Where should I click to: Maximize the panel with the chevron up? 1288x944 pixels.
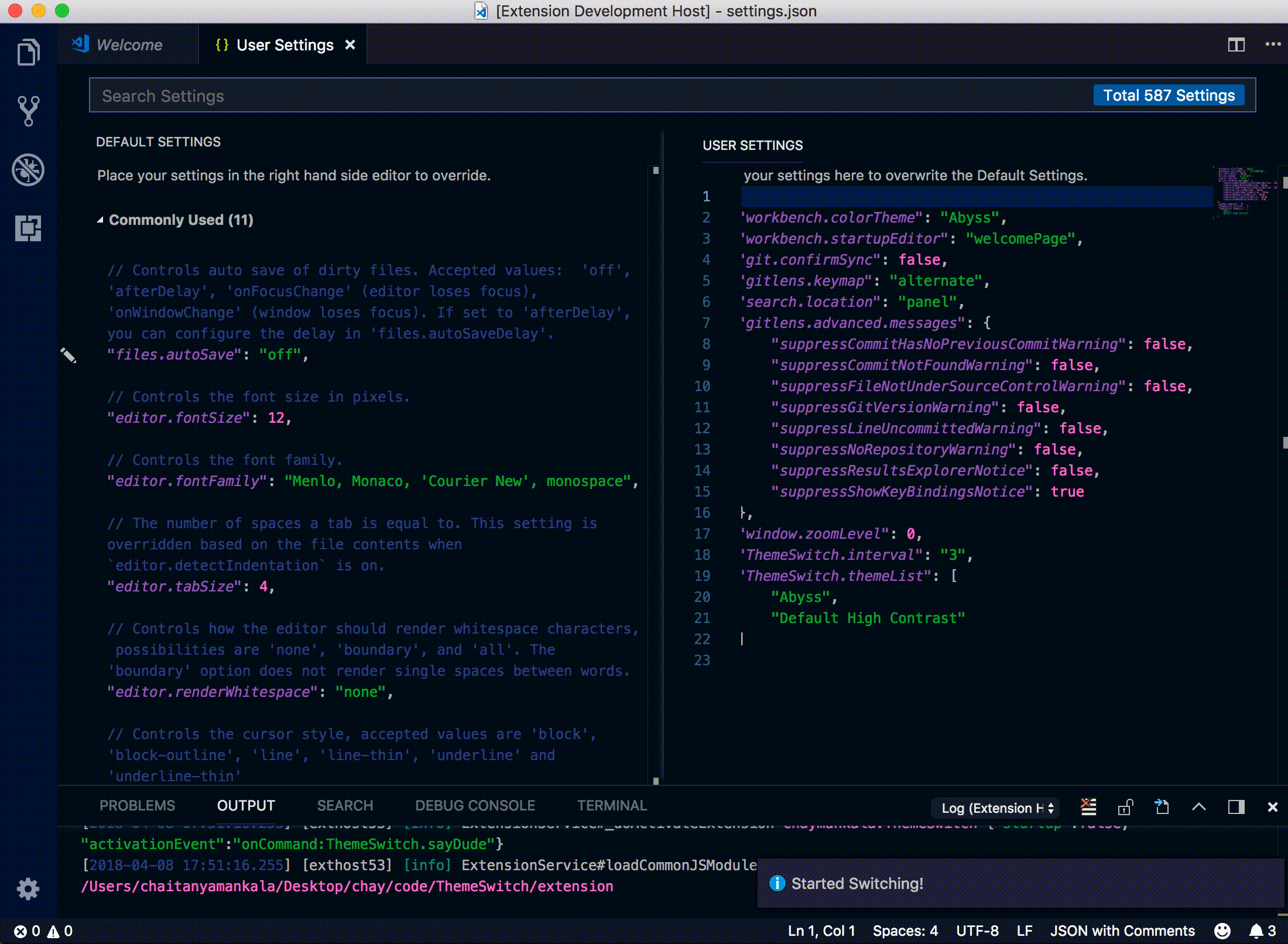click(x=1198, y=808)
